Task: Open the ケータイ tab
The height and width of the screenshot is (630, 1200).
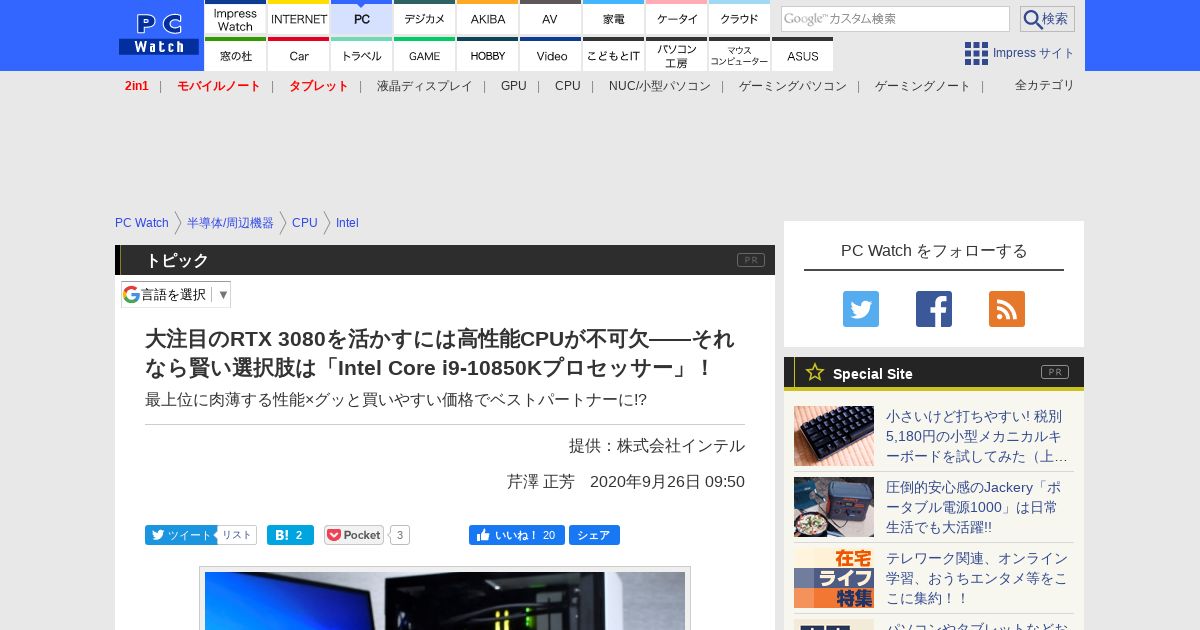Action: [x=677, y=17]
